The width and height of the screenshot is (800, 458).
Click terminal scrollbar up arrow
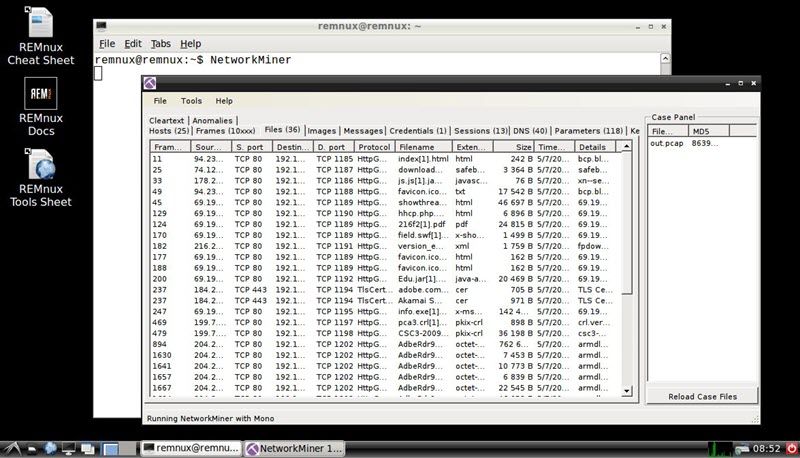[665, 59]
